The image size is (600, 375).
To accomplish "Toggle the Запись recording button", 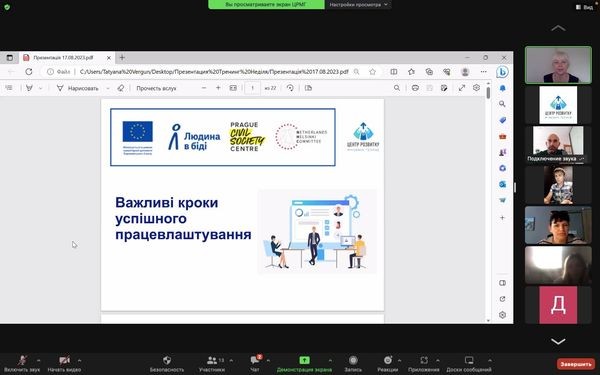I will (353, 364).
